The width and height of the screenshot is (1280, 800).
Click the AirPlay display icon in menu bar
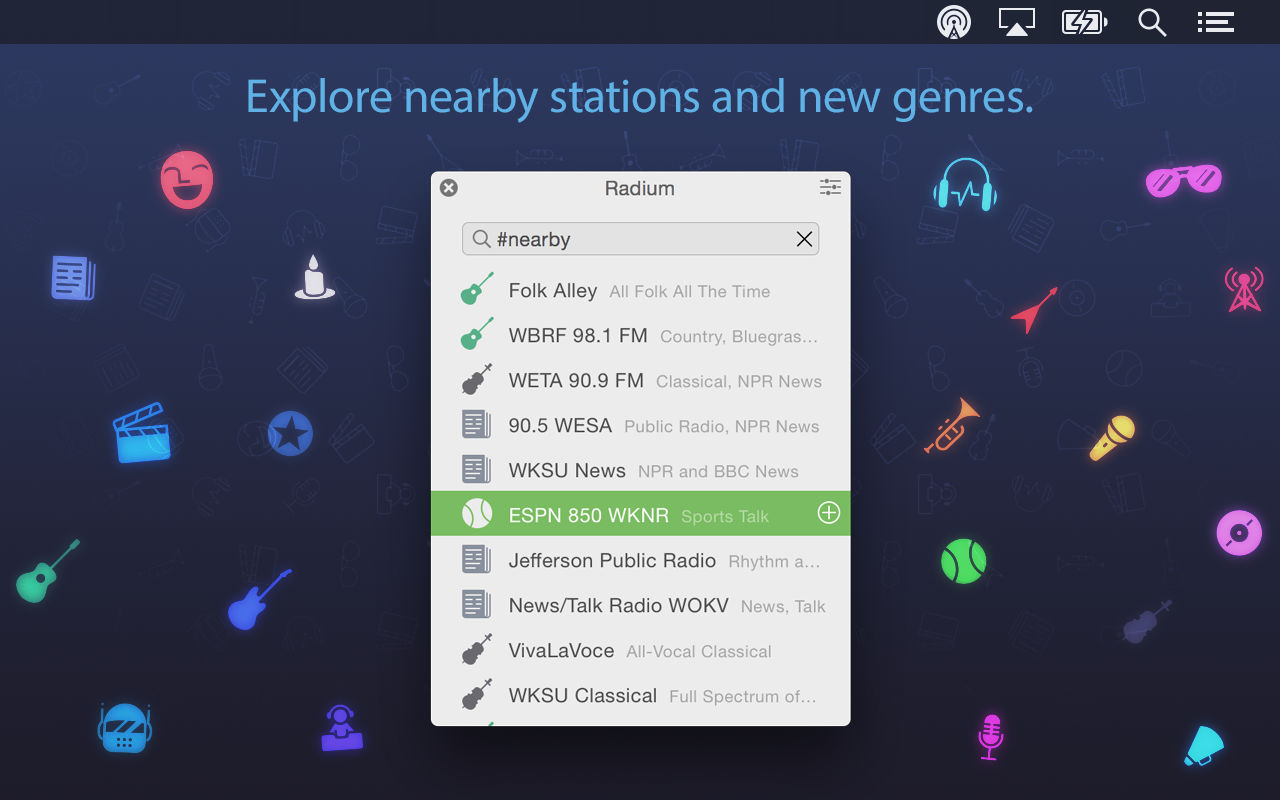click(x=1016, y=22)
